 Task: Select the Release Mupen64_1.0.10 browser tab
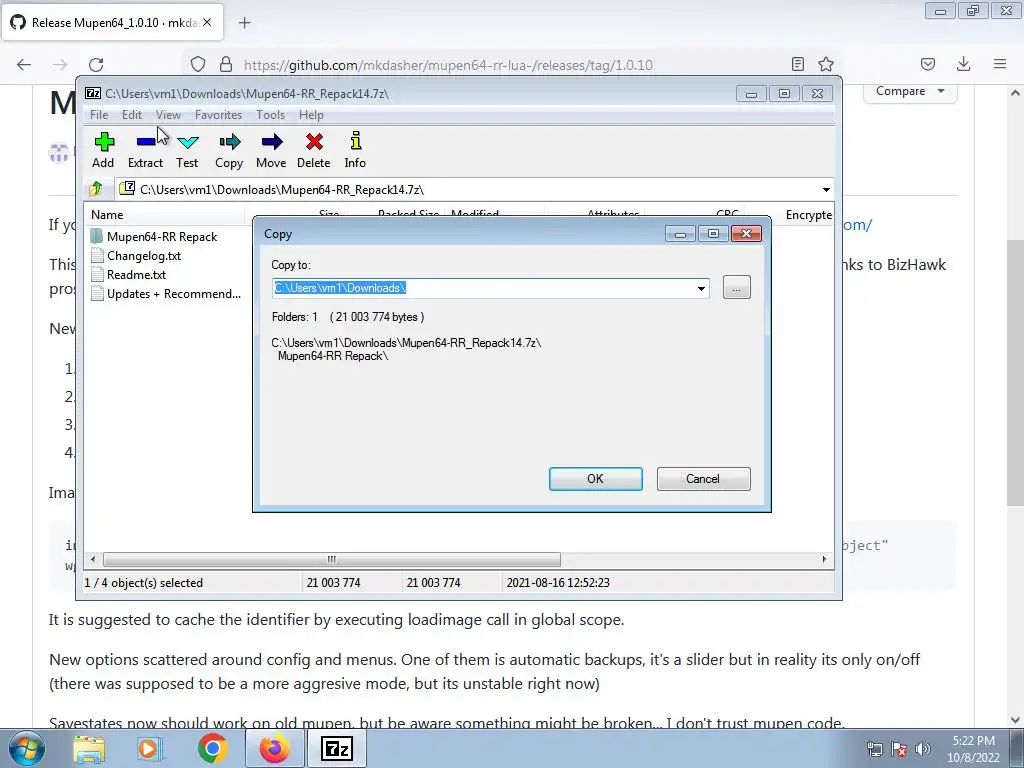113,23
